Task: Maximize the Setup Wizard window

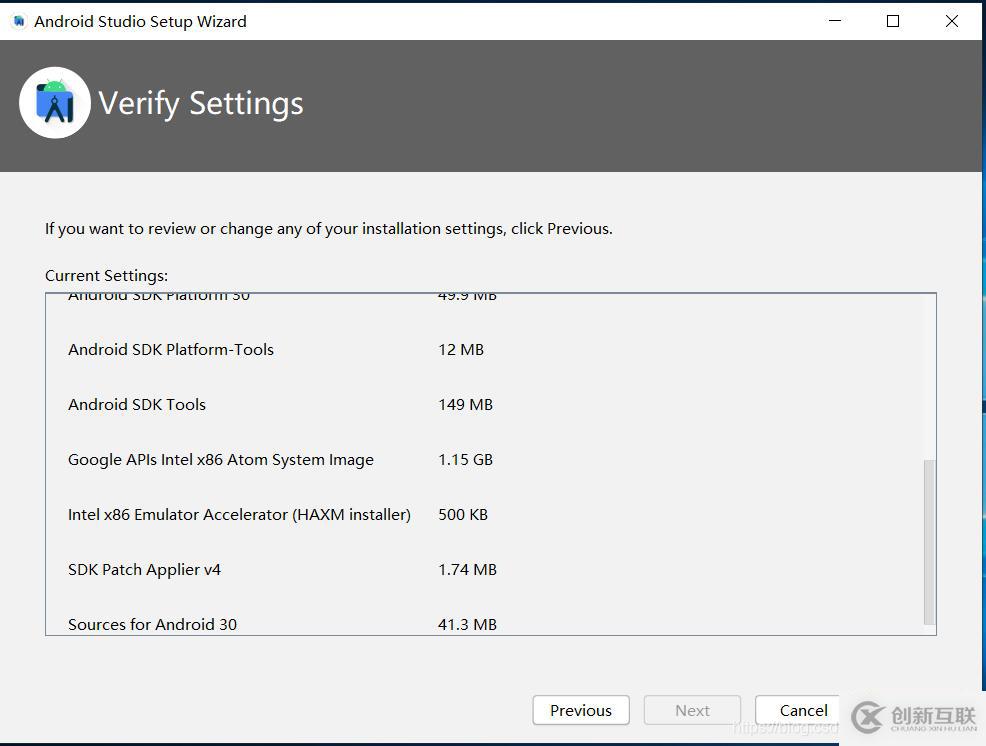Action: (x=893, y=21)
